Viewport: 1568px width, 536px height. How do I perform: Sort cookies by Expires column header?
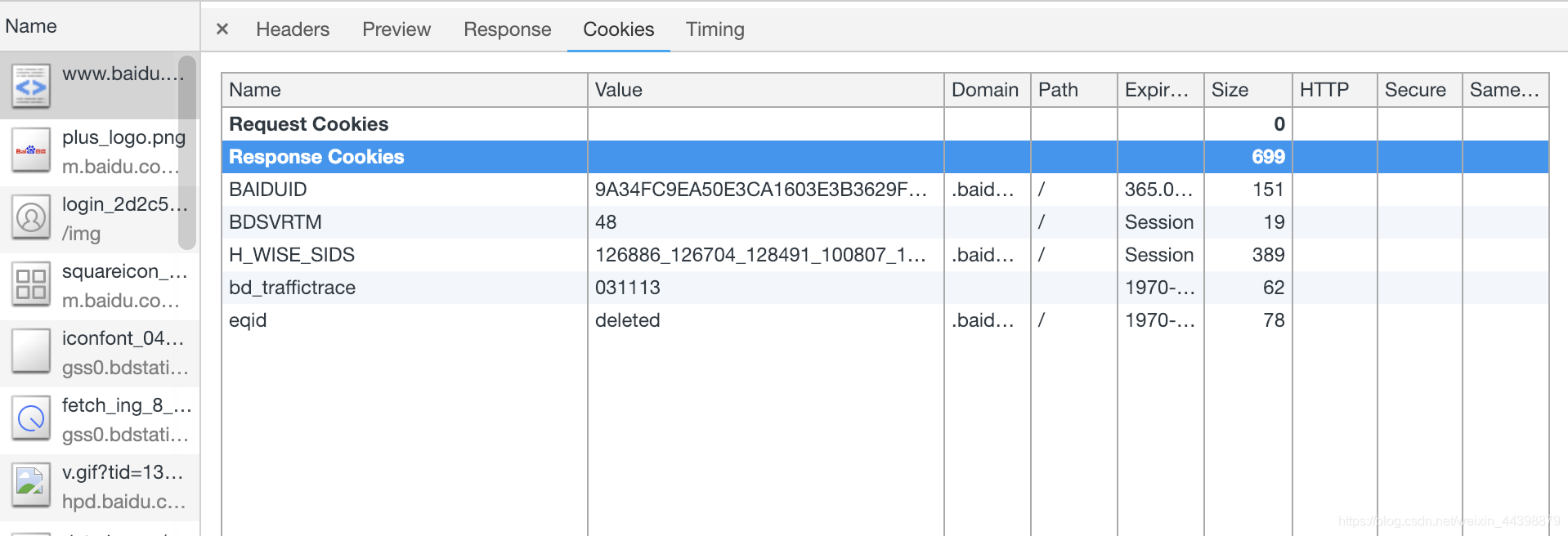point(1161,90)
